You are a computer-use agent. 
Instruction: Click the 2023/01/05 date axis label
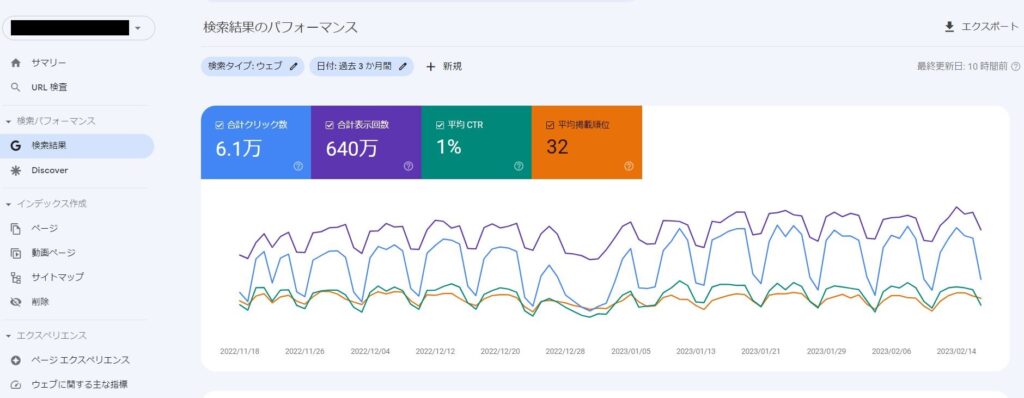click(631, 351)
